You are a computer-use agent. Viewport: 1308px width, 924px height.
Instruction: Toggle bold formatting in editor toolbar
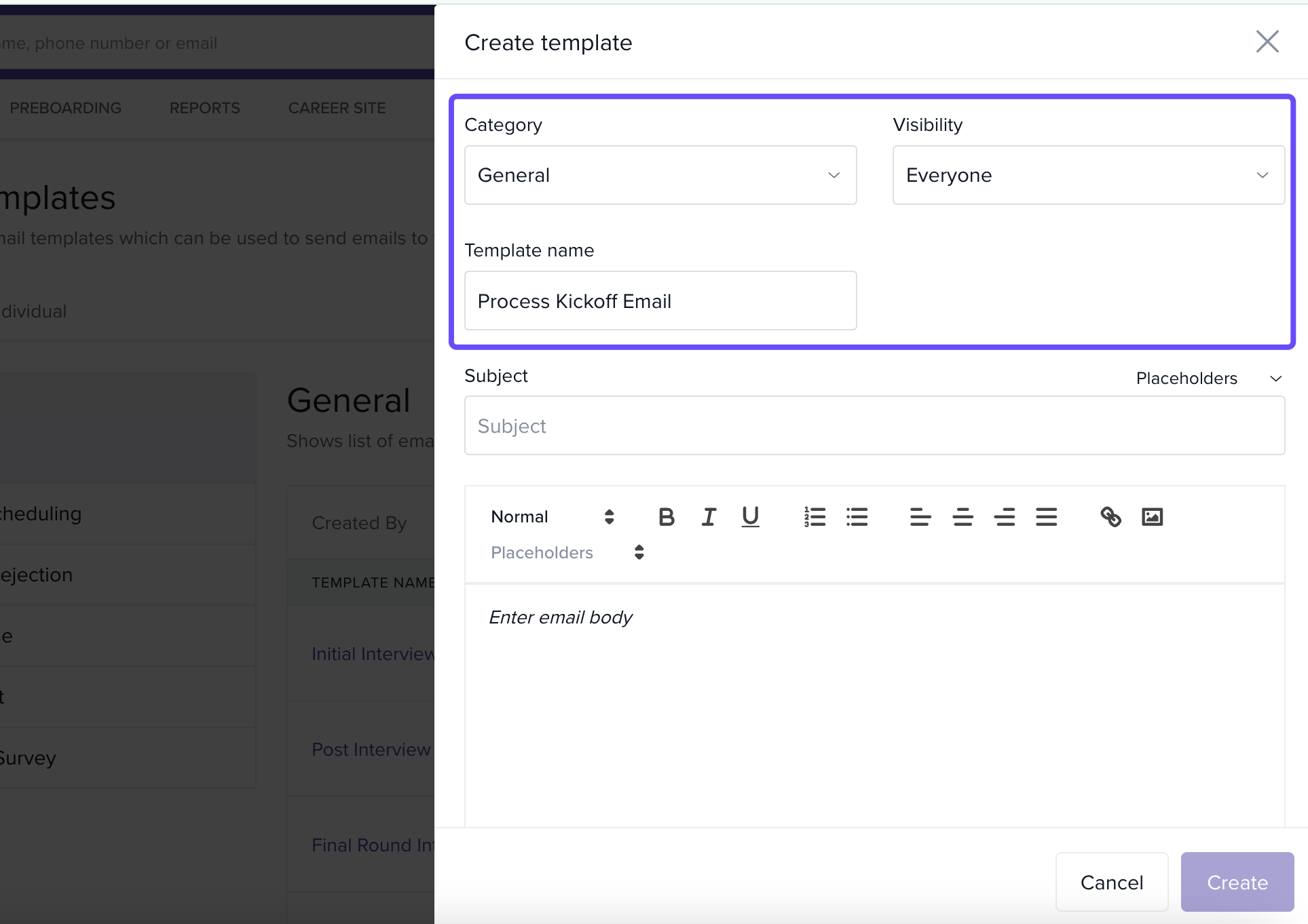coord(667,517)
